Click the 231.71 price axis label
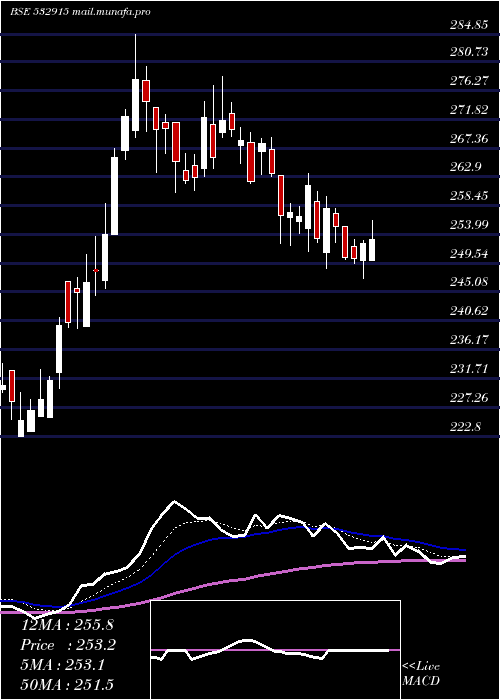 point(469,369)
